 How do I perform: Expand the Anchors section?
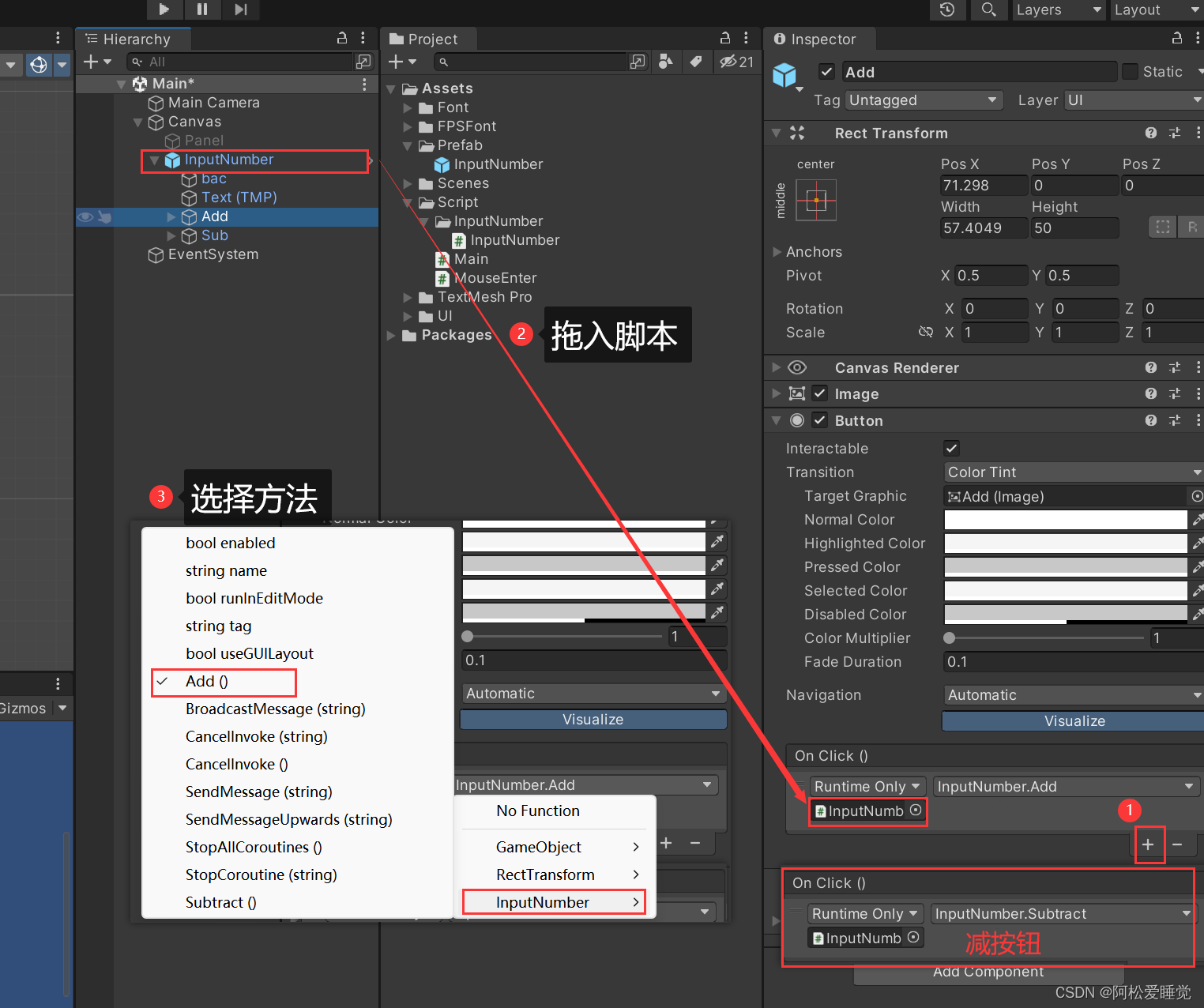[777, 252]
